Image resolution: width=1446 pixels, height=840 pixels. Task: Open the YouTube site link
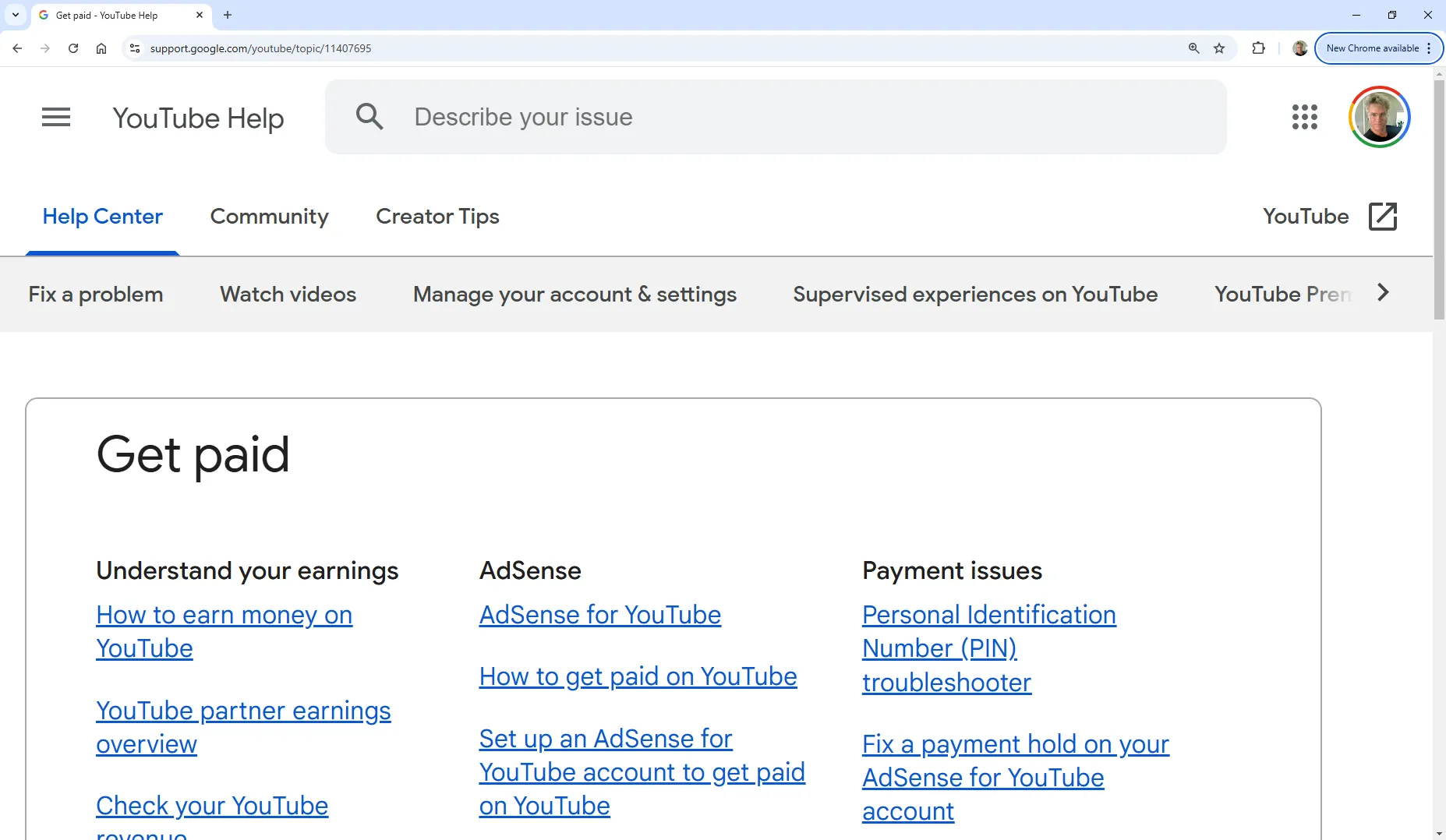(x=1306, y=217)
